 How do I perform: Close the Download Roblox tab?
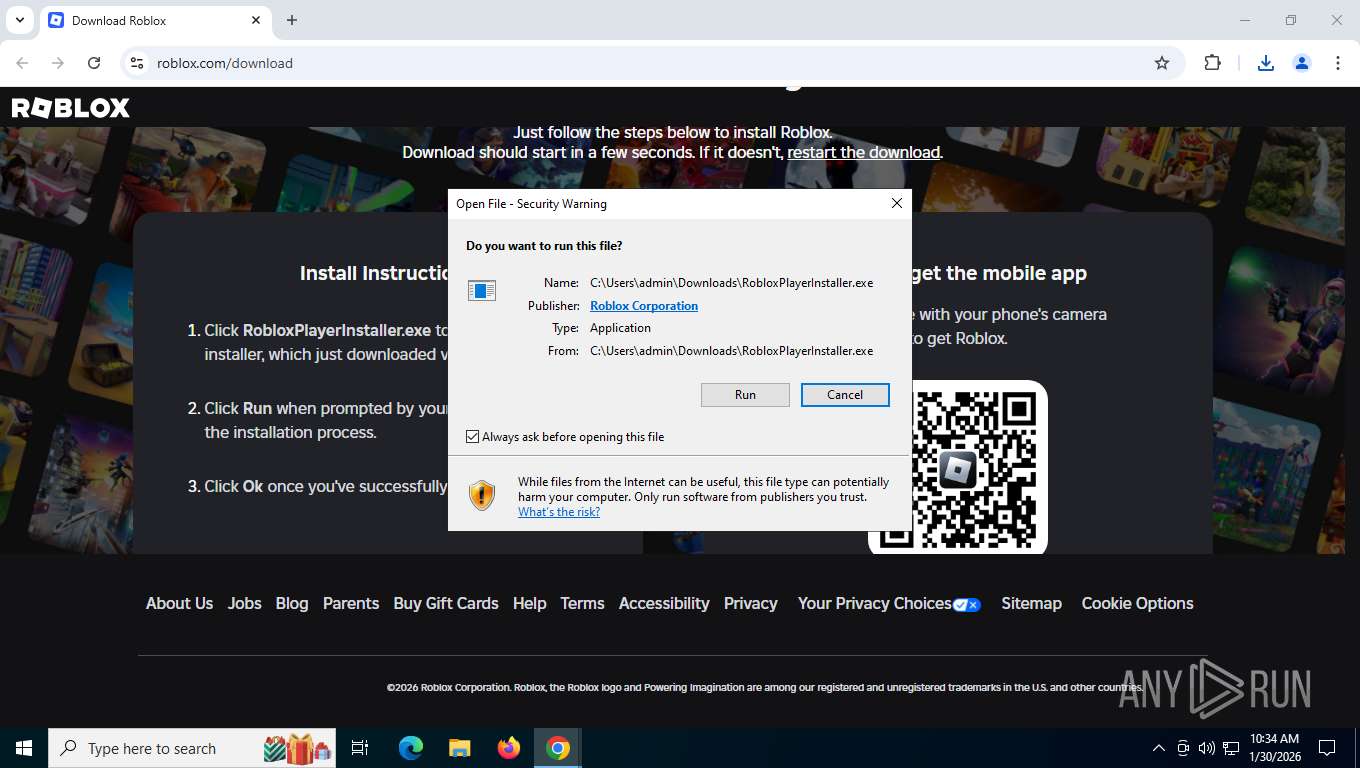256,20
